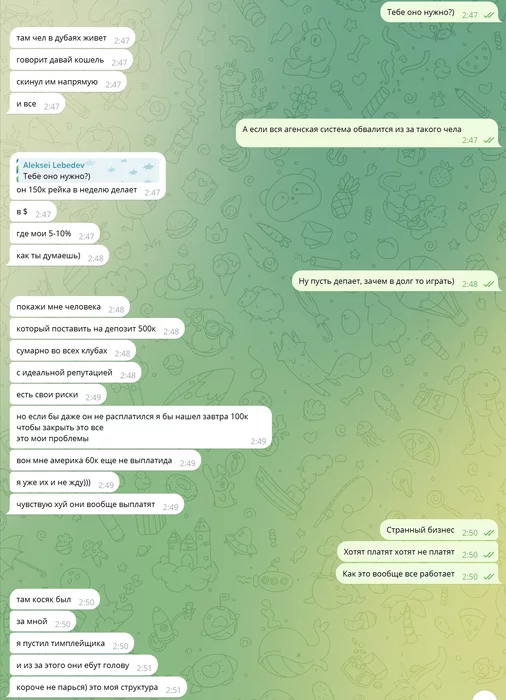Screen dimensions: 506x700
Task: Click the 'Aleksei Lebedev' name in reply quote
Action: (54, 165)
